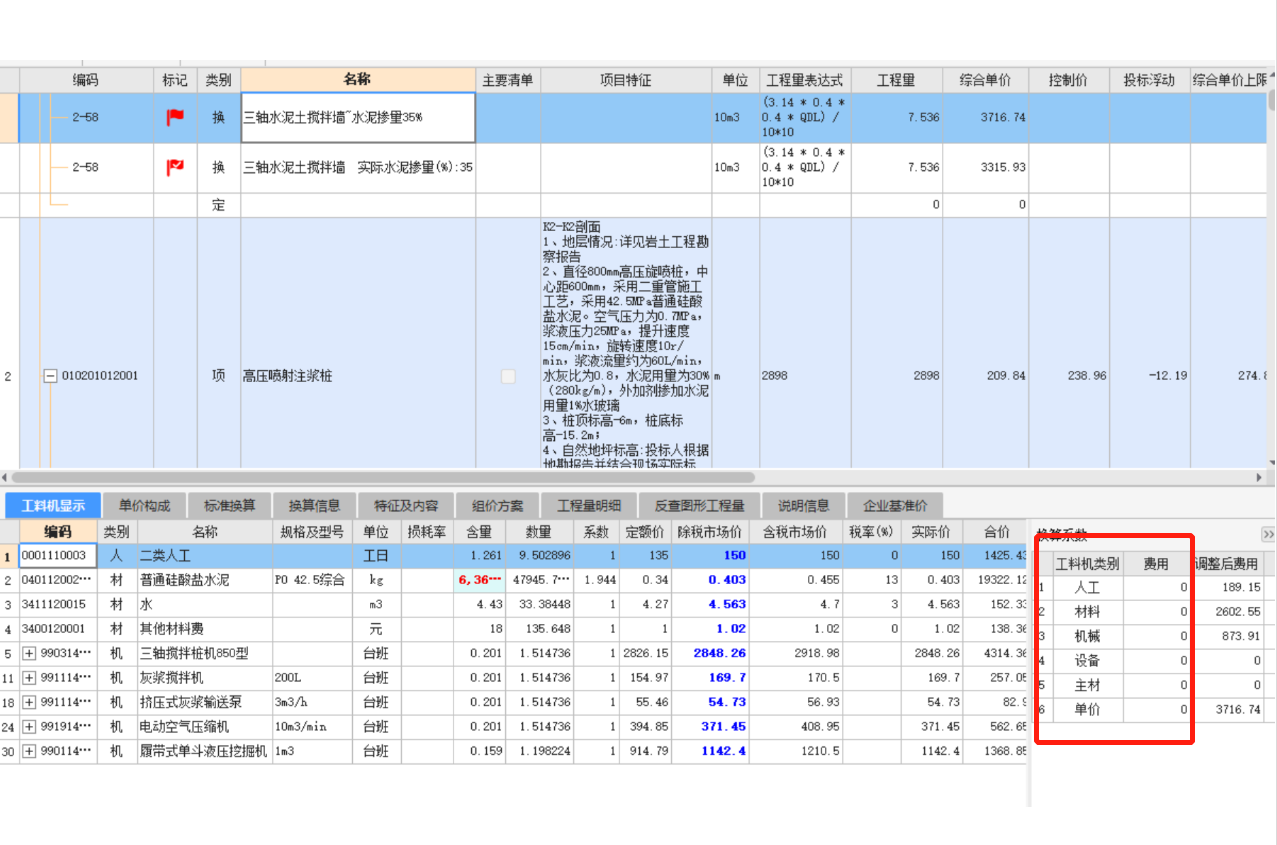Click the 标记 column header

(x=175, y=80)
